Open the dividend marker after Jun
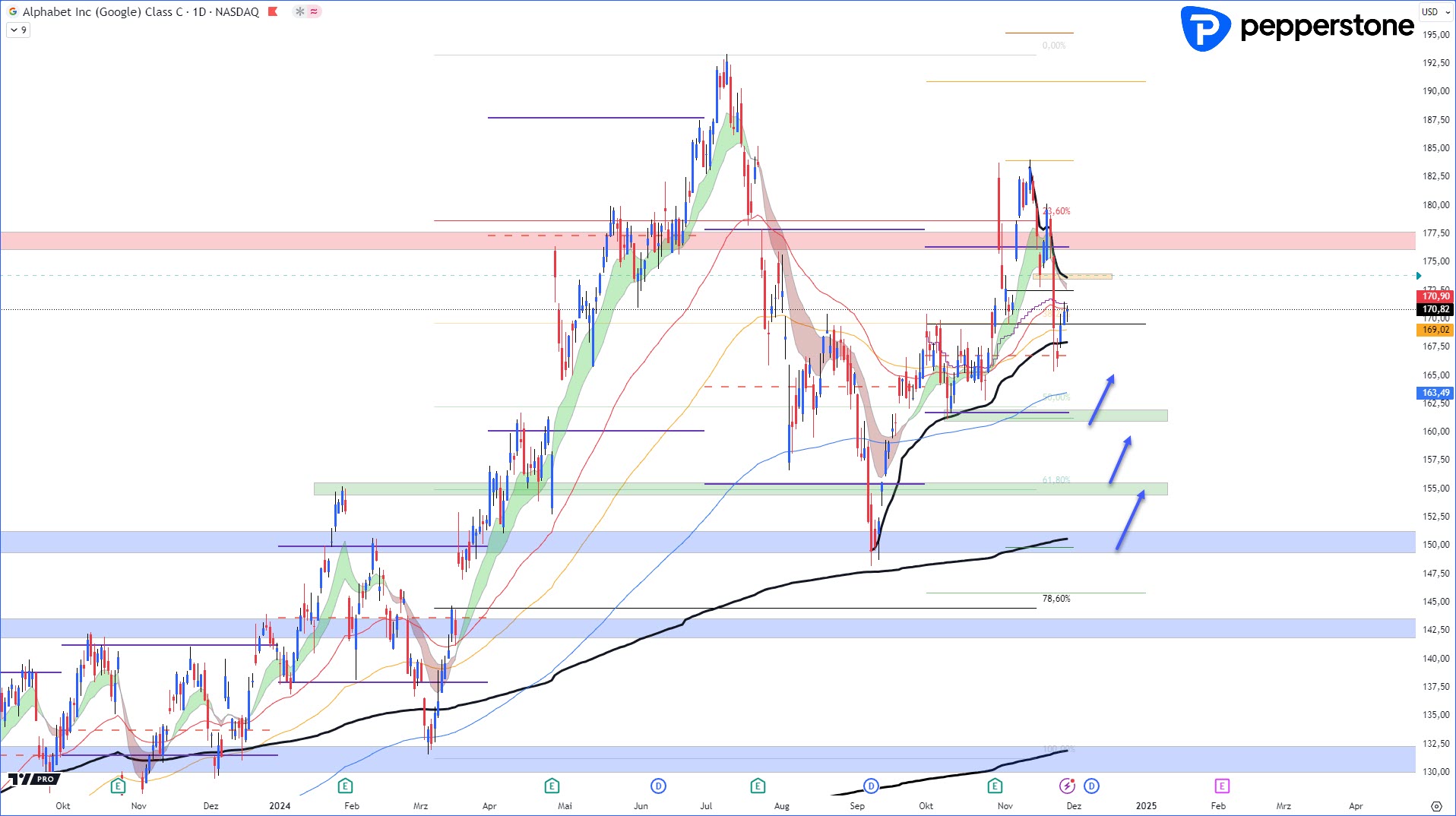The width and height of the screenshot is (1456, 816). 658,786
